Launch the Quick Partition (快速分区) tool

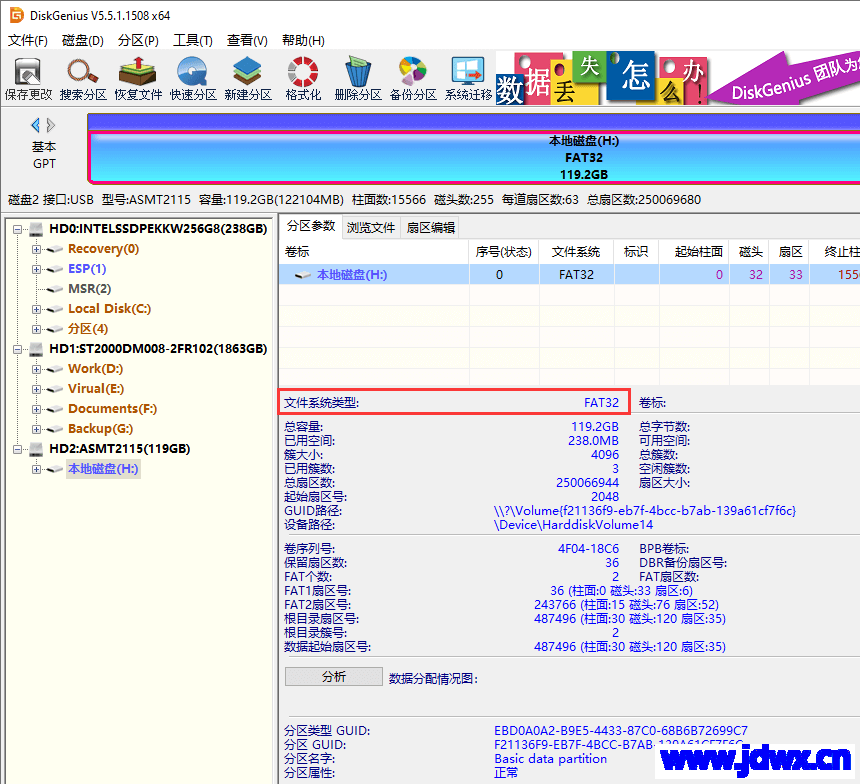193,79
